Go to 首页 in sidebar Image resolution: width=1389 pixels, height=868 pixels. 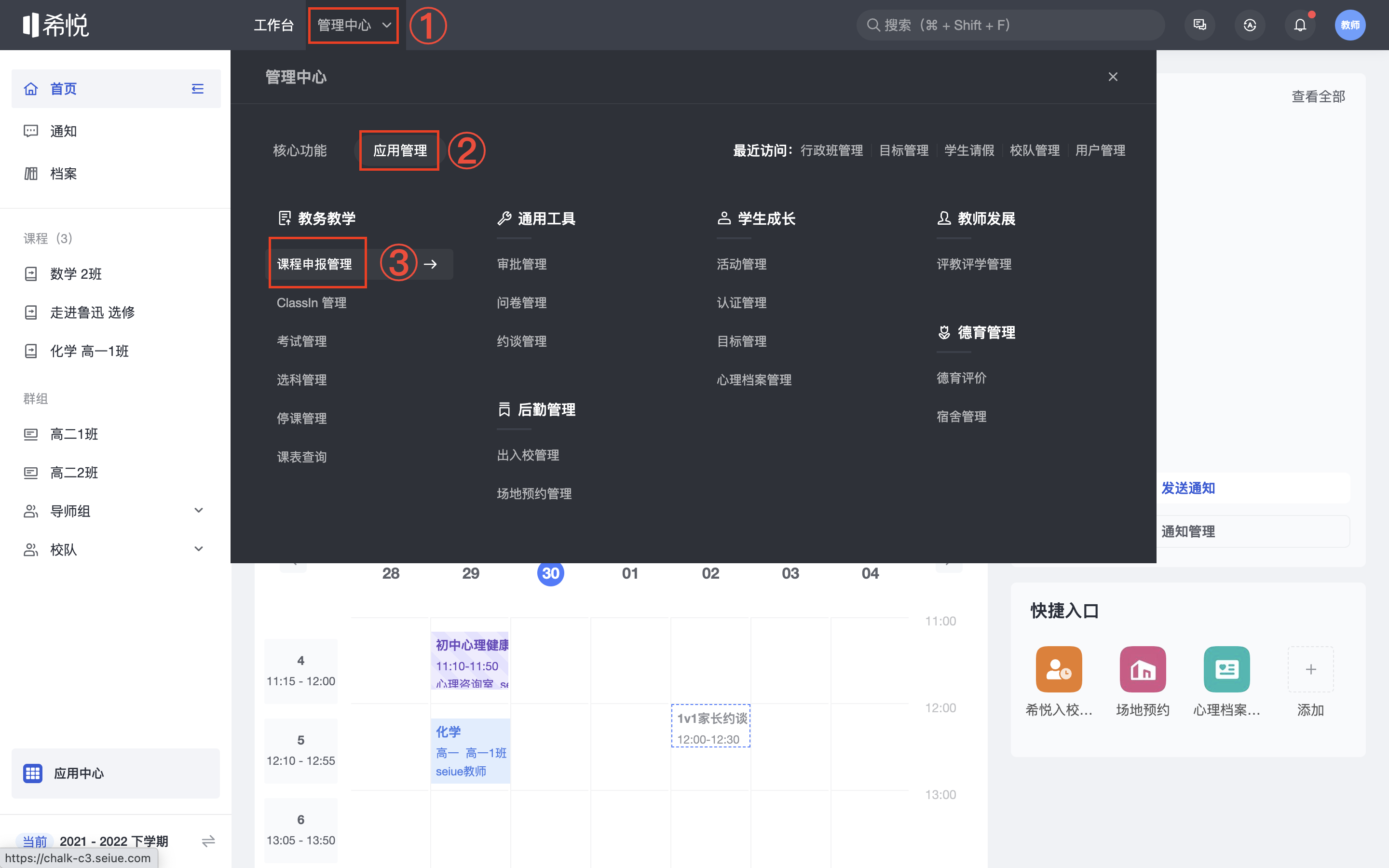(116, 89)
